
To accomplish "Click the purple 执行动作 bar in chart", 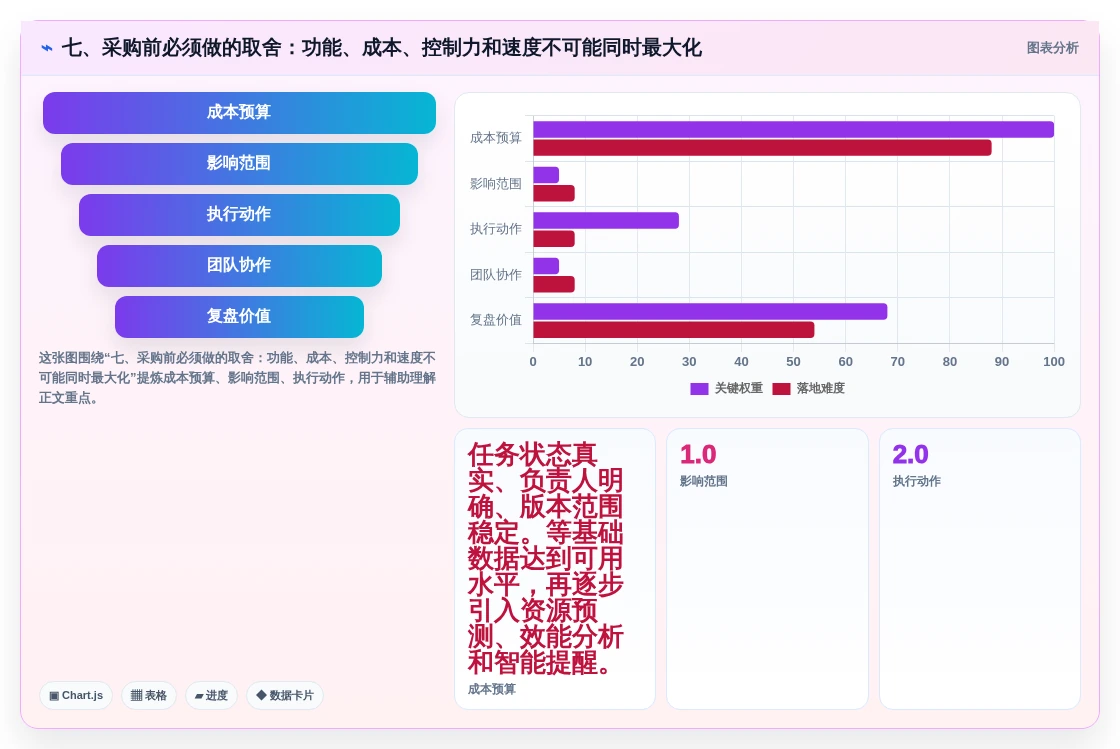I will coord(606,221).
